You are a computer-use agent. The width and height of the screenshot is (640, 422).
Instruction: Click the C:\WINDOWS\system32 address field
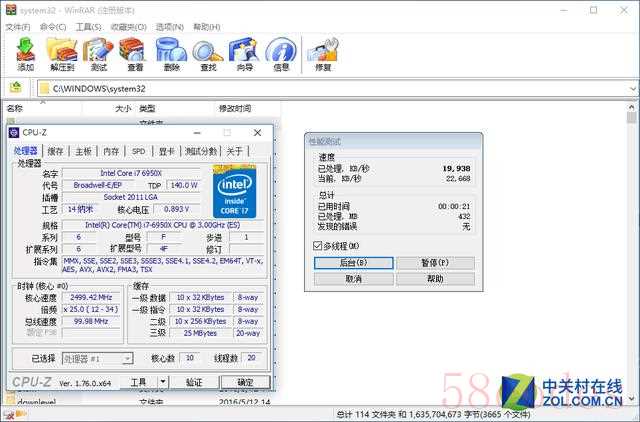coord(337,89)
